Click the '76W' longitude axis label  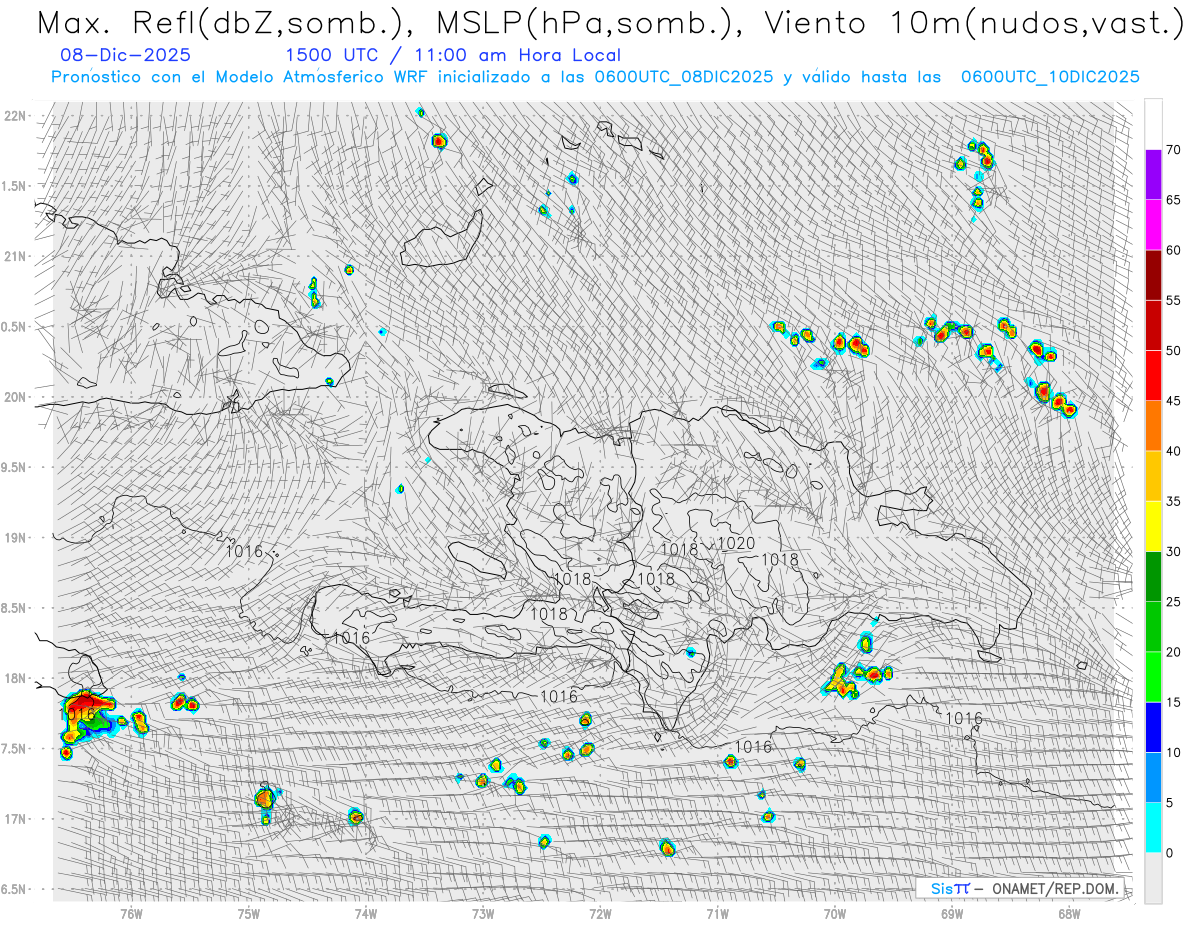tap(131, 912)
